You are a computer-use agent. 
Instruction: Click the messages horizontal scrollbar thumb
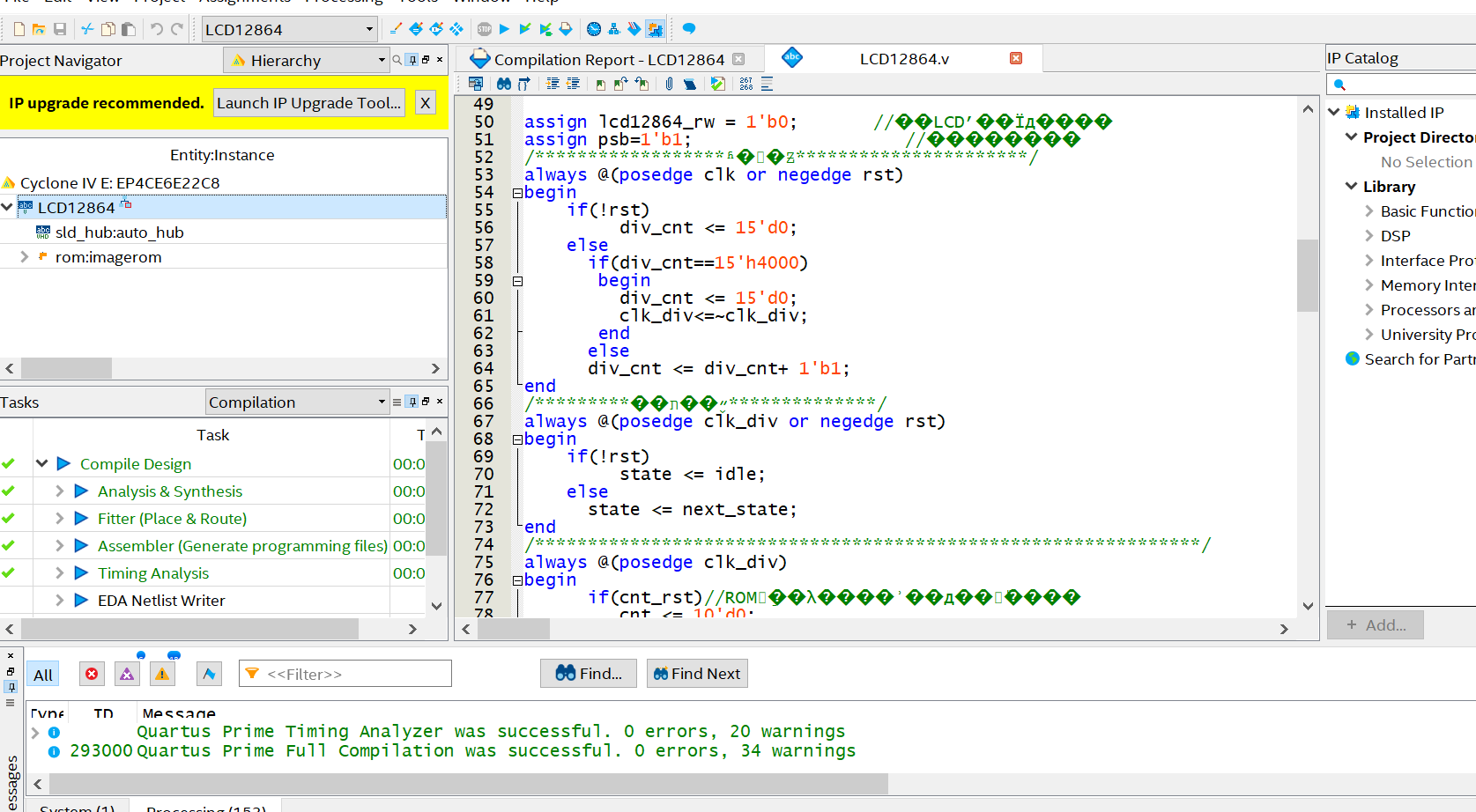pos(469,784)
